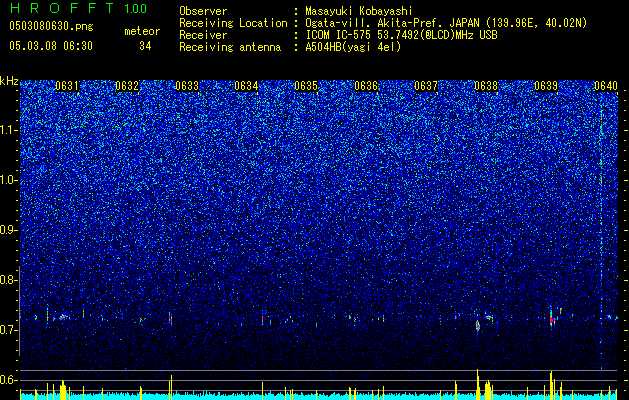This screenshot has height=400, width=629.
Task: Click the 0.9 frequency axis label
Action: pos(8,230)
